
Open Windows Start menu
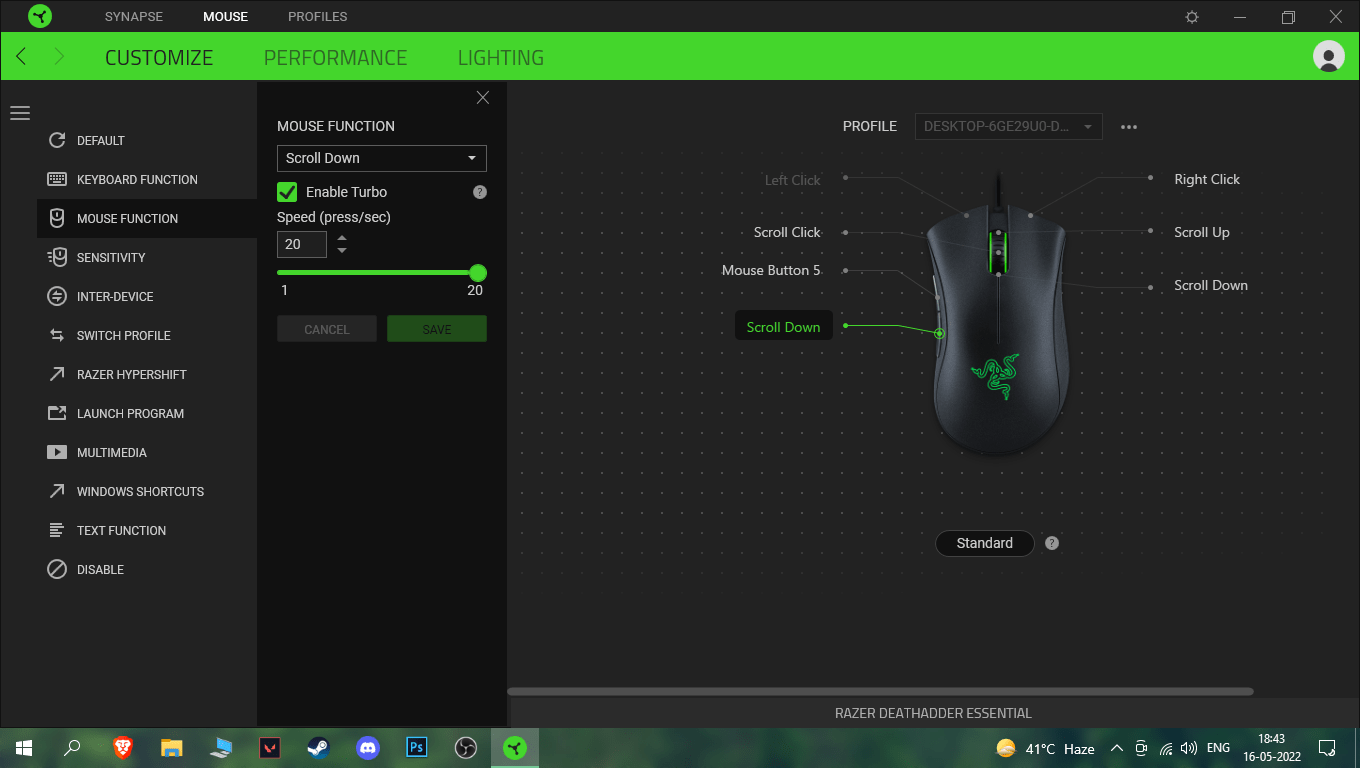point(24,748)
